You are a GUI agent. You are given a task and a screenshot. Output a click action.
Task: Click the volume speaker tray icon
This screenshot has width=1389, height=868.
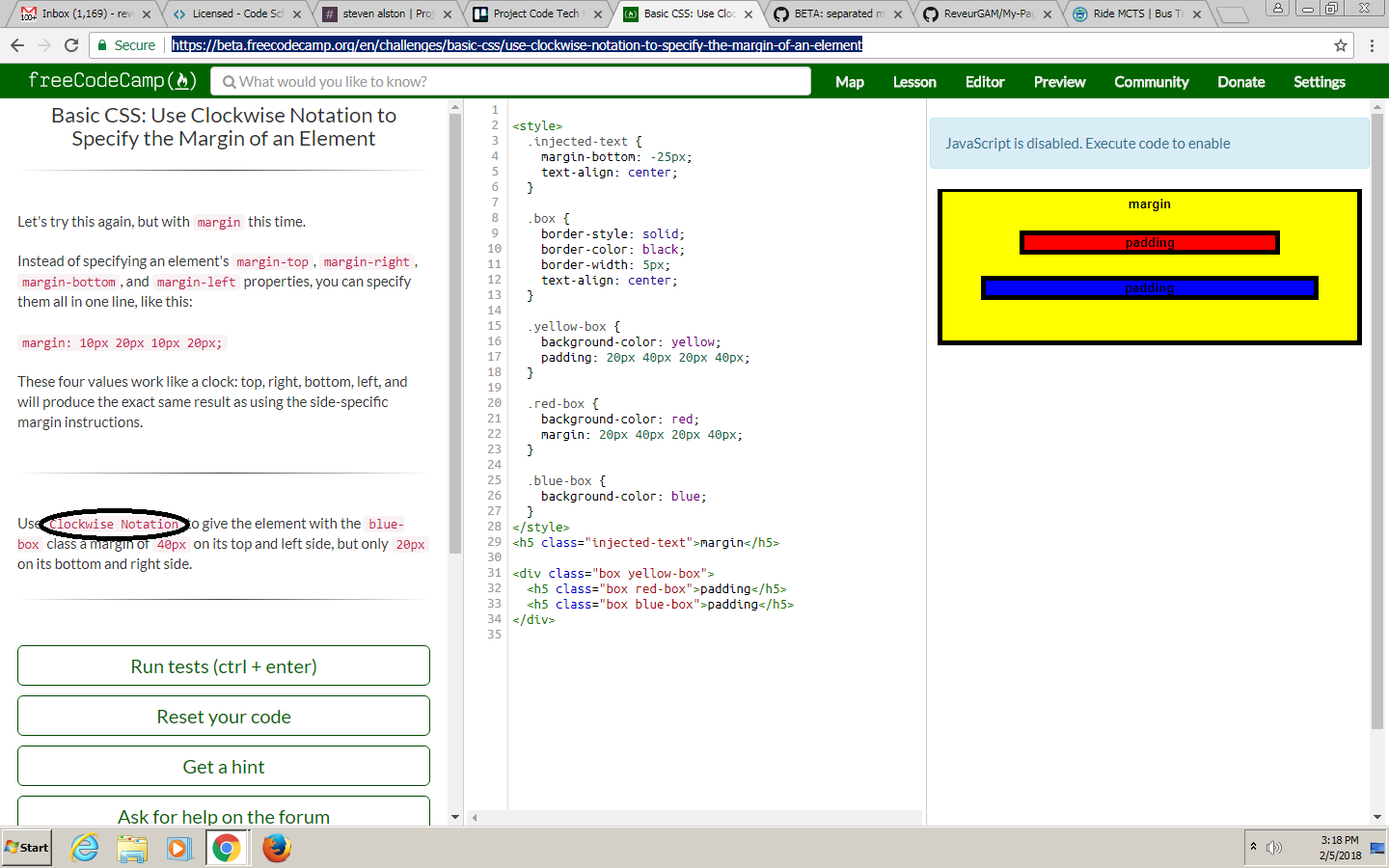[1274, 848]
